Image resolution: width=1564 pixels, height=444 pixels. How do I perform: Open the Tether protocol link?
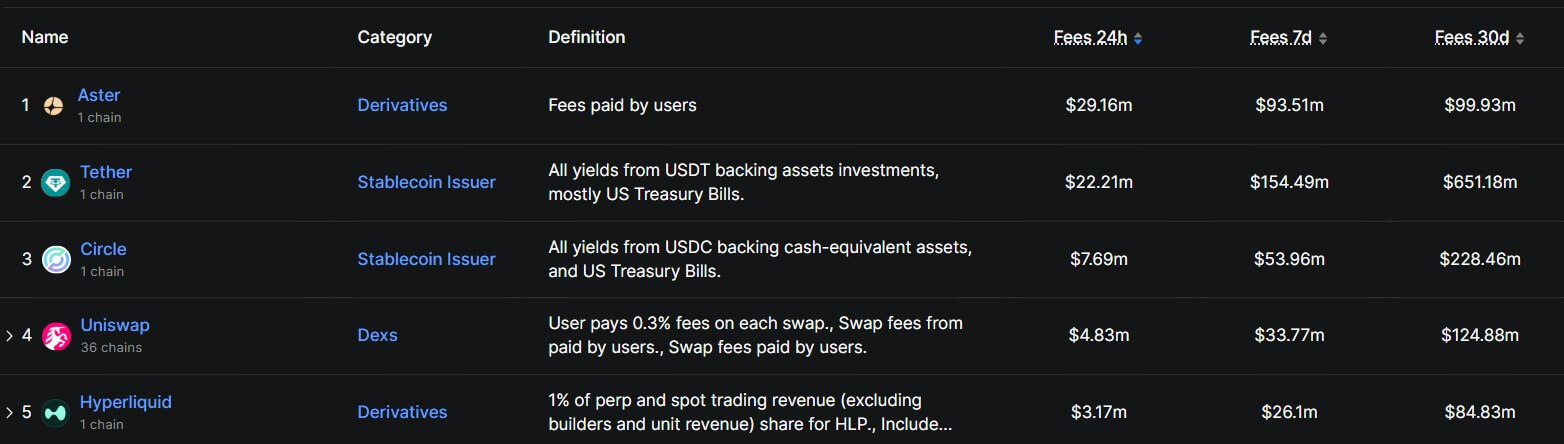(x=106, y=172)
